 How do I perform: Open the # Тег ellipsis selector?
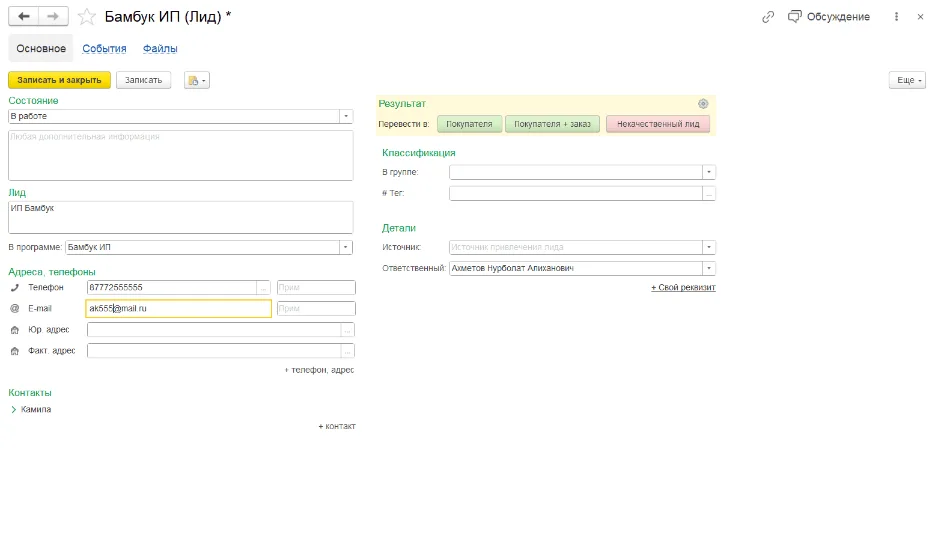709,193
